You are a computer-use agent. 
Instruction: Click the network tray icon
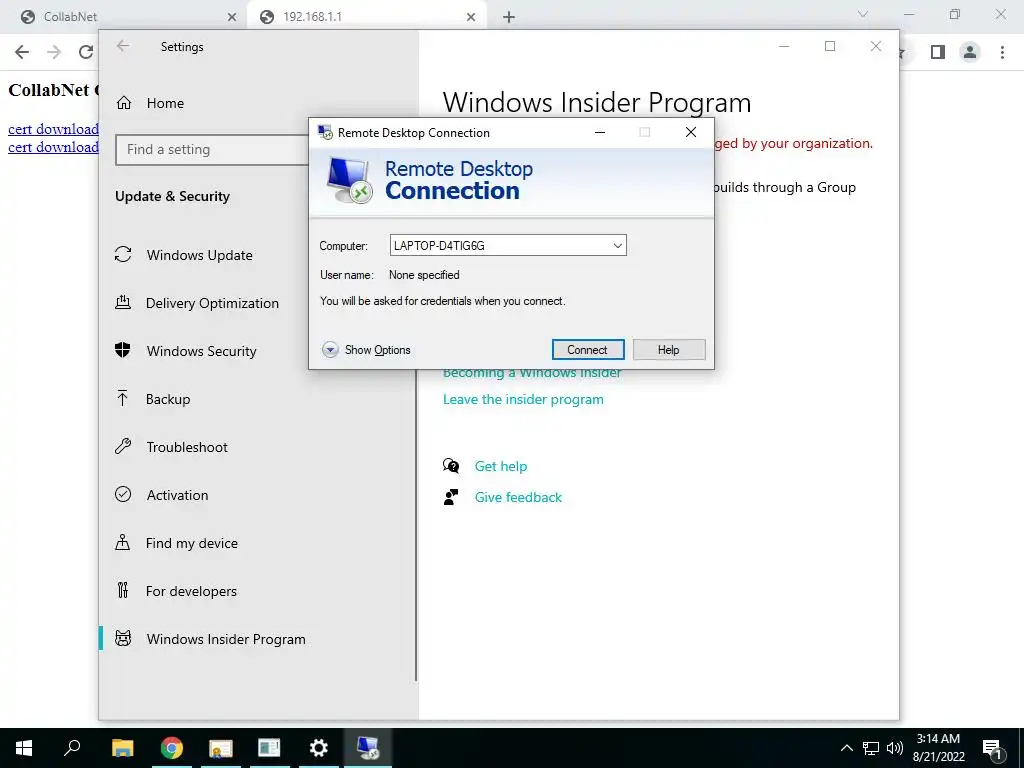point(871,748)
